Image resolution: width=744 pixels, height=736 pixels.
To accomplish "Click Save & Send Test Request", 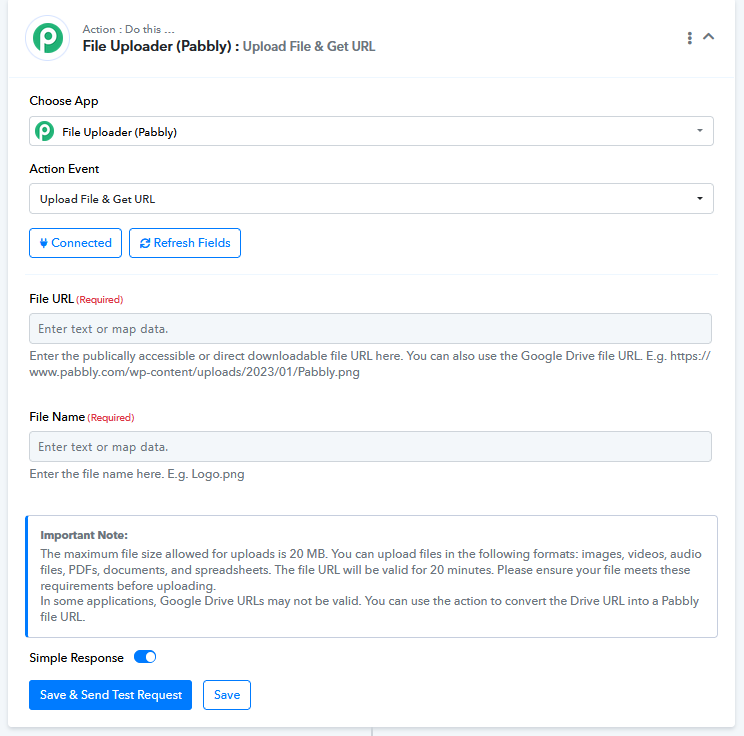I will pos(111,695).
